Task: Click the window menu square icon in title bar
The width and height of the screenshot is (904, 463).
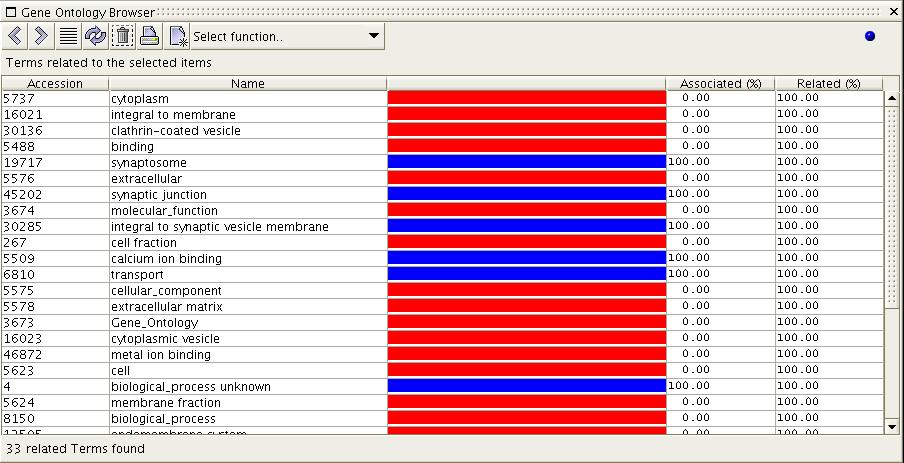Action: coord(10,12)
